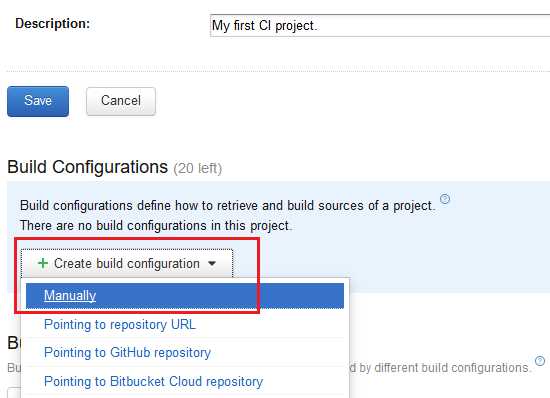This screenshot has width=550, height=398.
Task: Click the partially hidden button at bottom left
Action: point(14,393)
